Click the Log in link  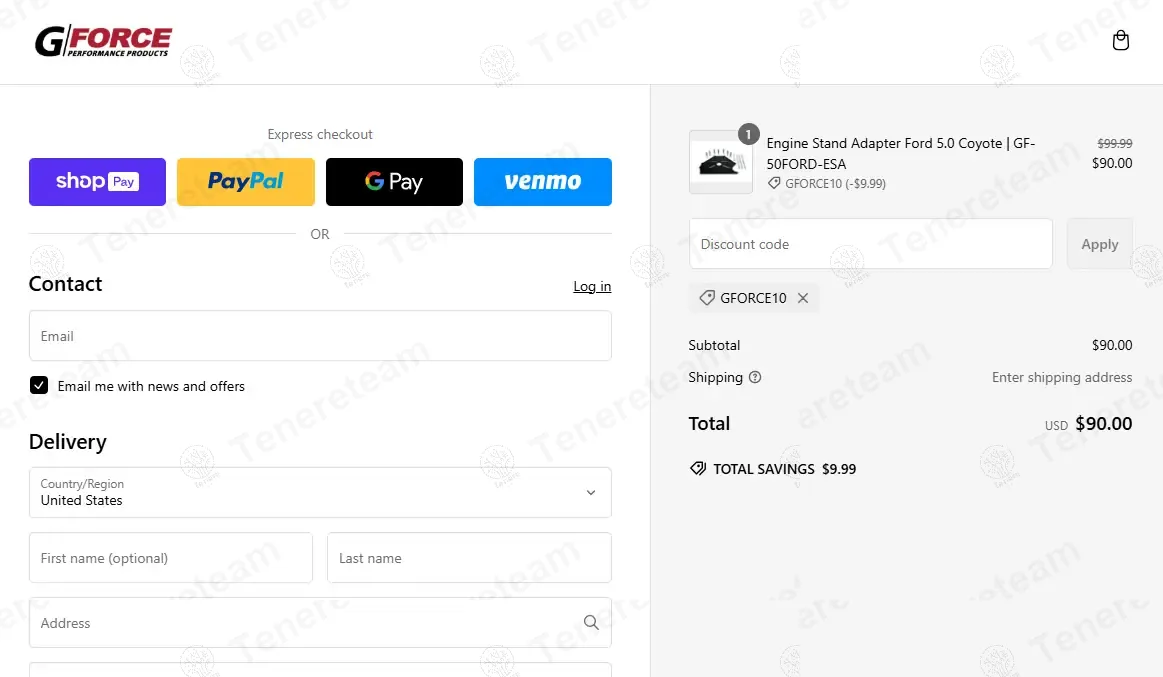(x=592, y=287)
